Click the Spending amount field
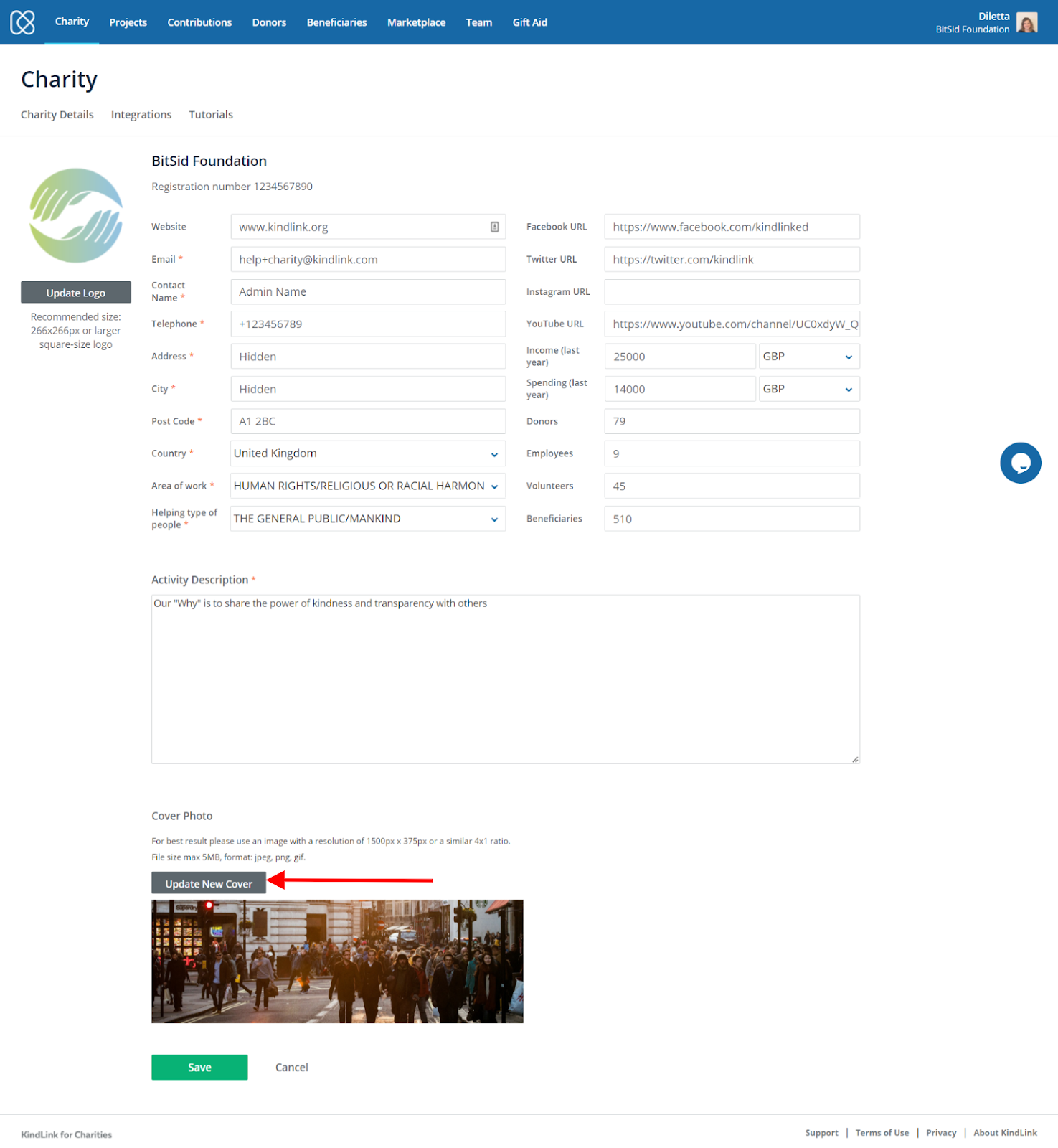1058x1148 pixels. coord(680,389)
